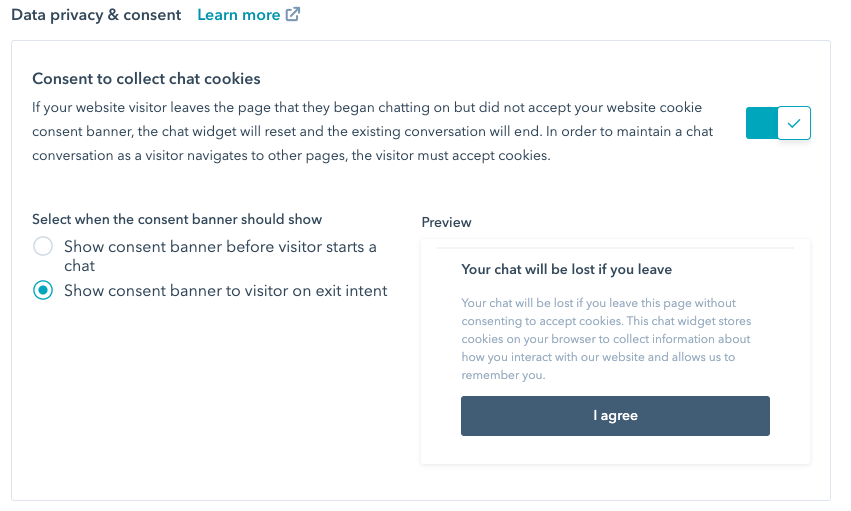The image size is (851, 511).
Task: Open the Learn more link
Action: [239, 15]
